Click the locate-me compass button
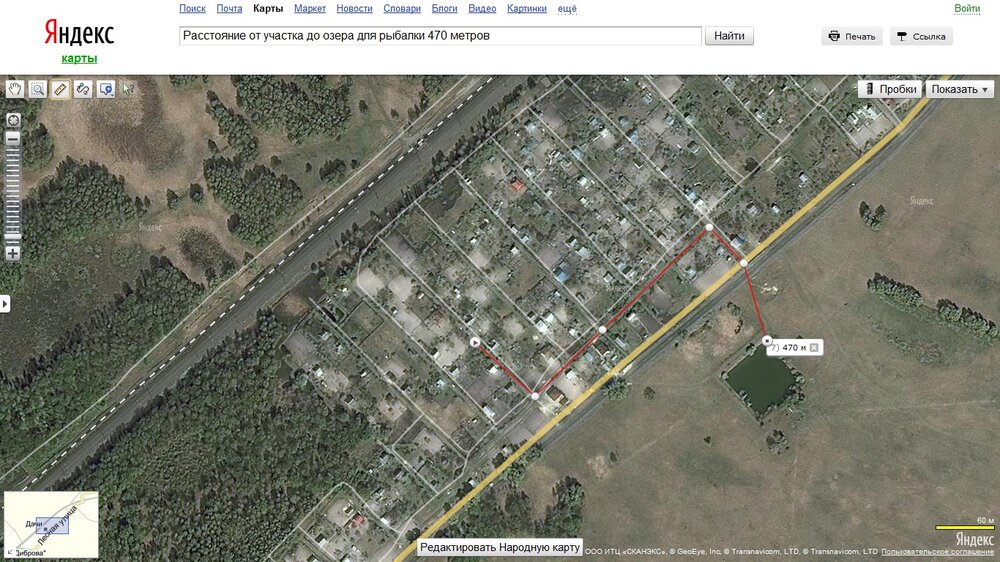Screen dimensions: 1000x562 pyautogui.click(x=13, y=120)
